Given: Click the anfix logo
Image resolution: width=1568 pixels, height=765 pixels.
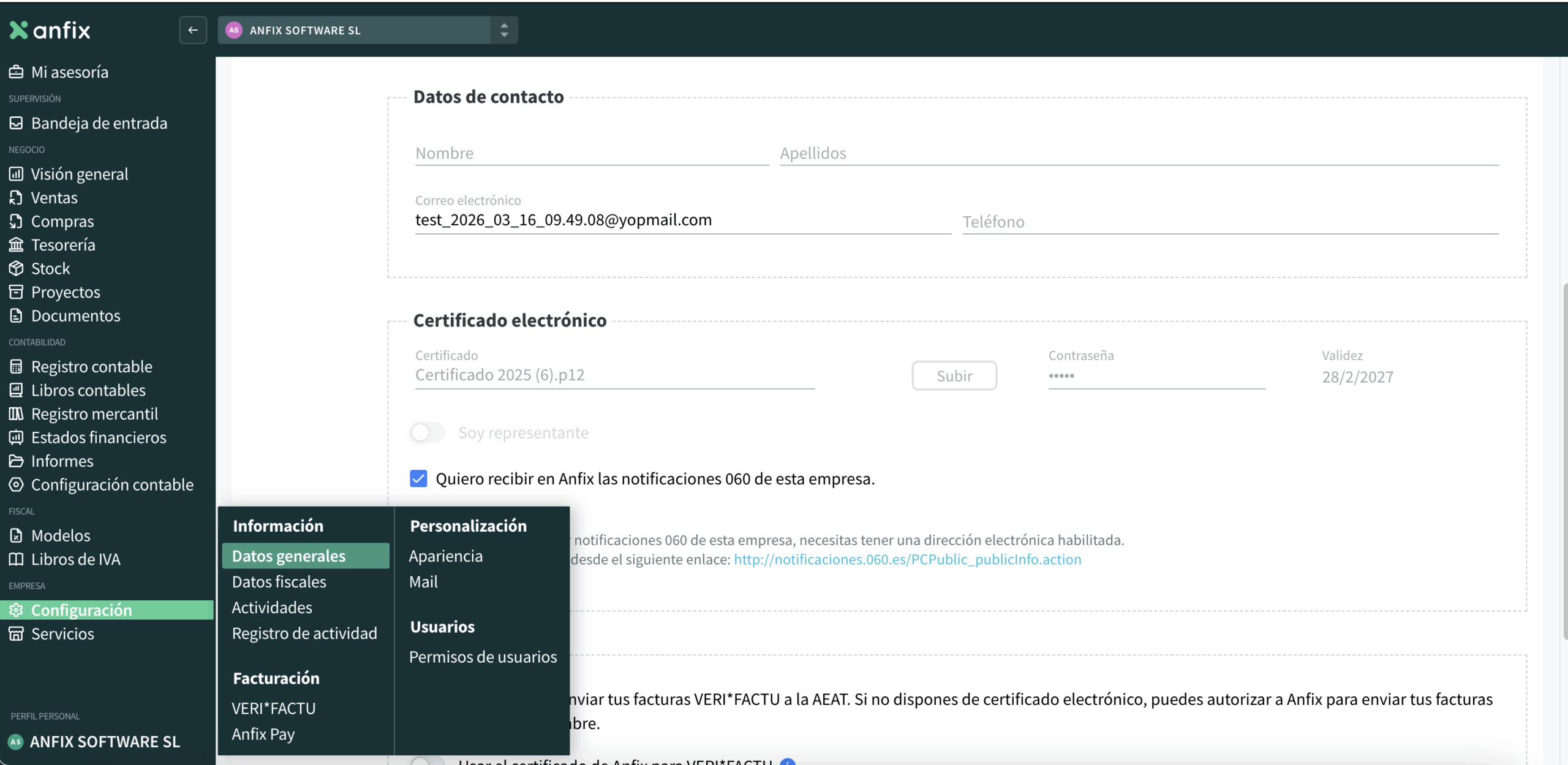Looking at the screenshot, I should 50,30.
